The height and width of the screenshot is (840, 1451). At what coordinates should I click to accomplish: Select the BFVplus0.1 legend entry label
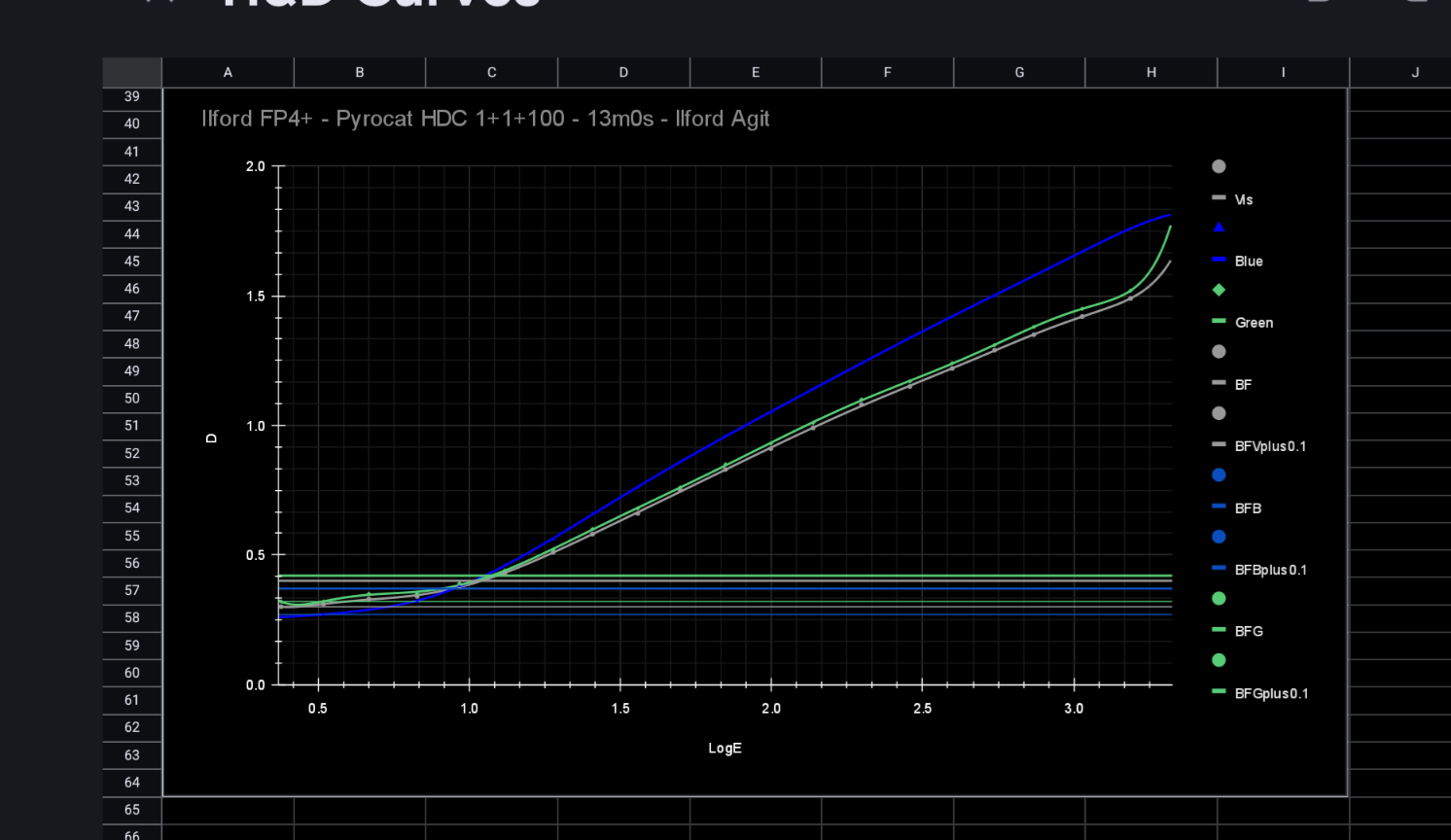(1270, 446)
